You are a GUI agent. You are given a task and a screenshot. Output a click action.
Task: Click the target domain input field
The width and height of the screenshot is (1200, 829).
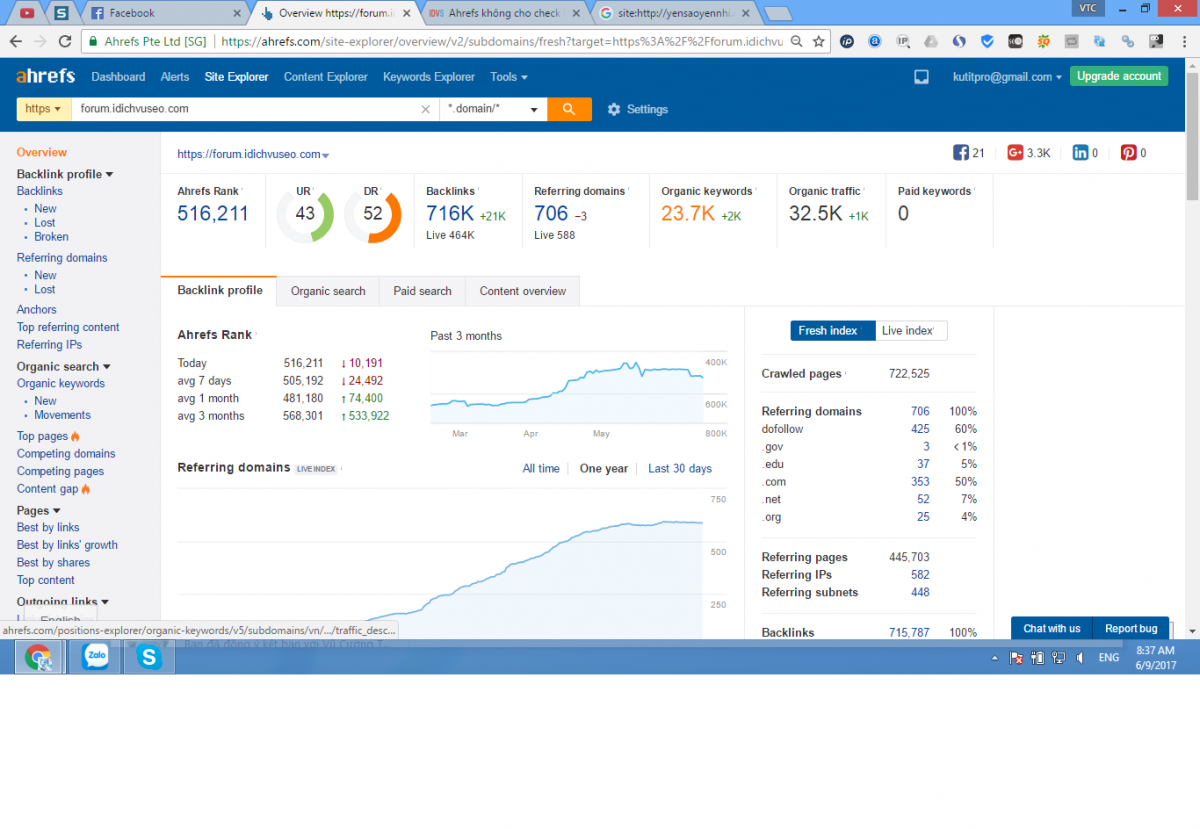[245, 109]
